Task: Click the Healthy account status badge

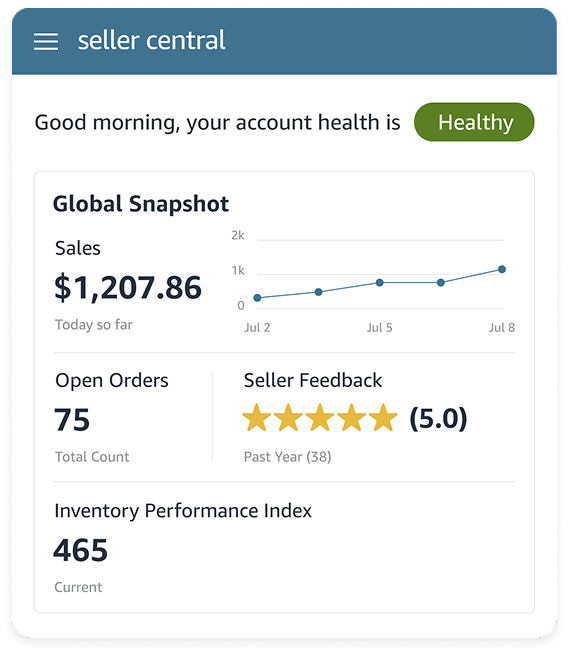Action: [474, 122]
